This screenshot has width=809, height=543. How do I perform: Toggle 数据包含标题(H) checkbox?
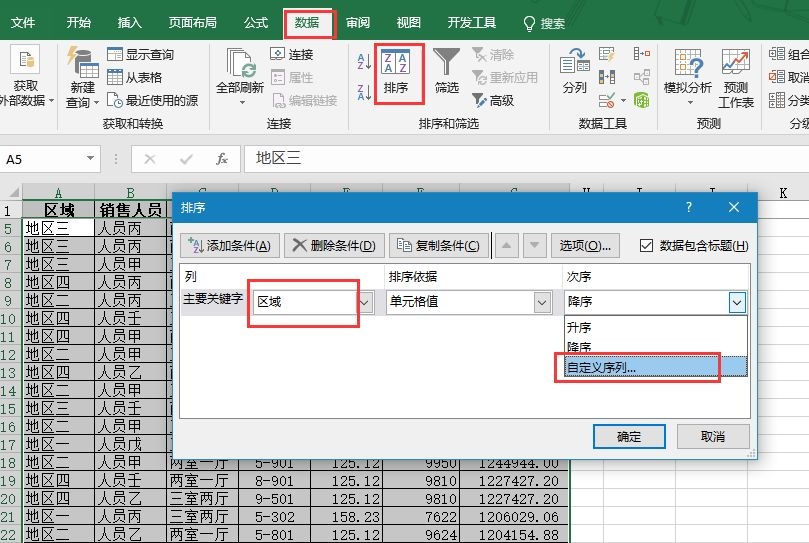(646, 246)
